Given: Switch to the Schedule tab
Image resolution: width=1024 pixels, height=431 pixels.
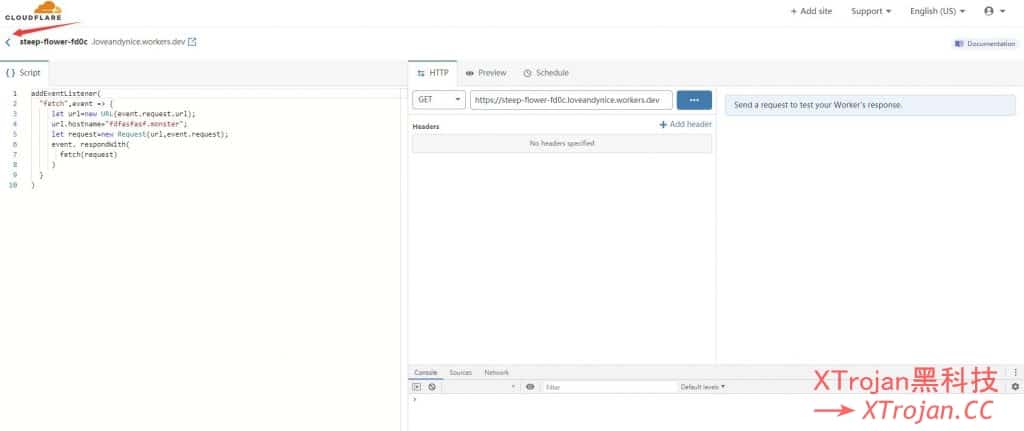Looking at the screenshot, I should tap(546, 73).
